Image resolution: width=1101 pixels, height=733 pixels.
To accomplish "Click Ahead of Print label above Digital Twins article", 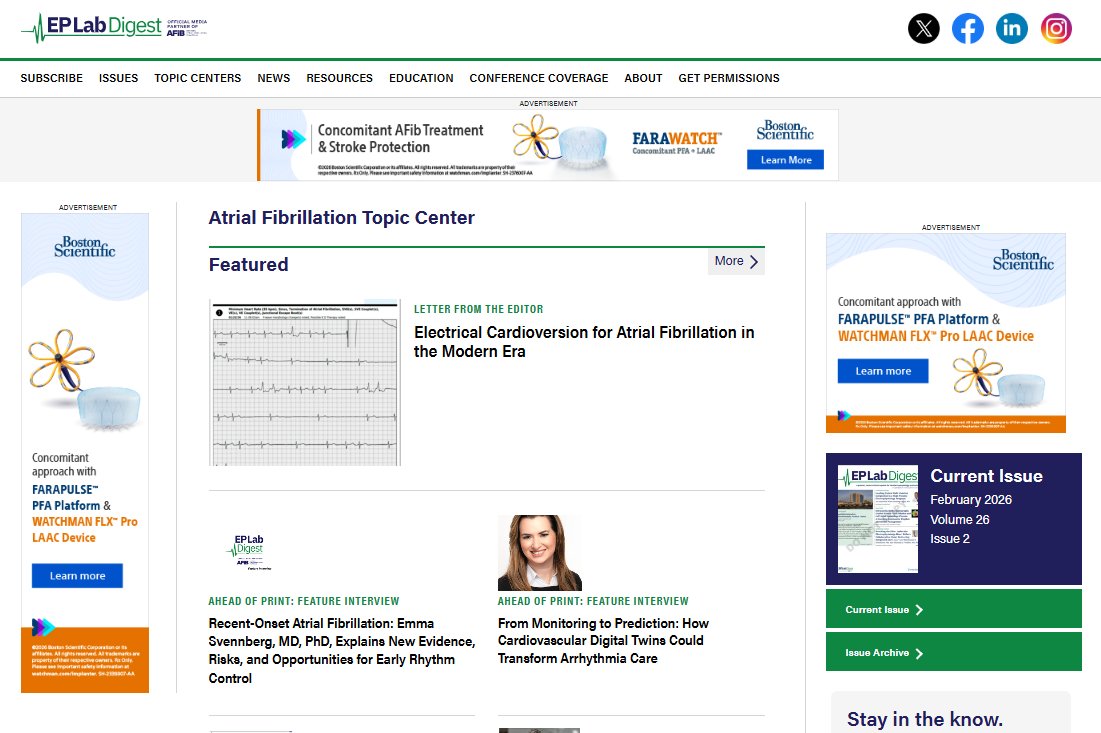I will 593,601.
